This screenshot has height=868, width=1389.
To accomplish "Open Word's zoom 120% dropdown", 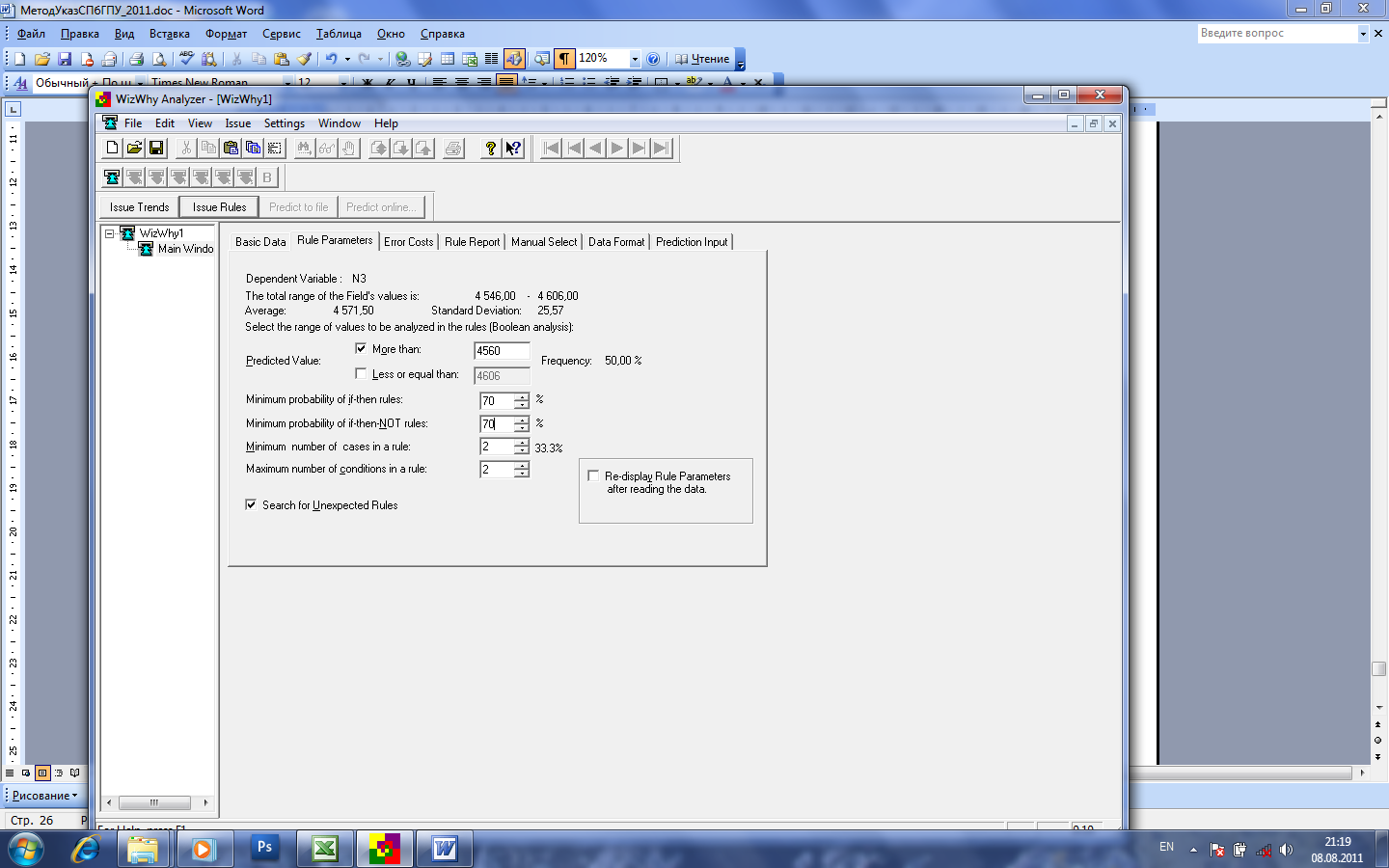I will (x=635, y=59).
